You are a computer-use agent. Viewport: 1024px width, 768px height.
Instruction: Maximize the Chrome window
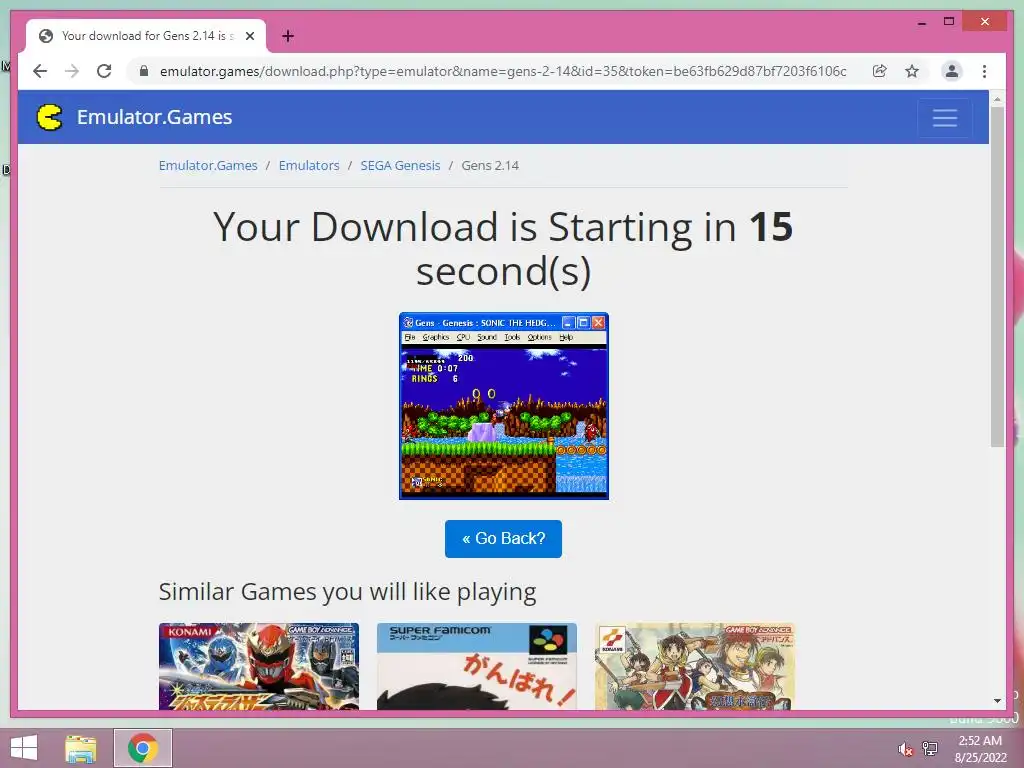click(x=949, y=22)
